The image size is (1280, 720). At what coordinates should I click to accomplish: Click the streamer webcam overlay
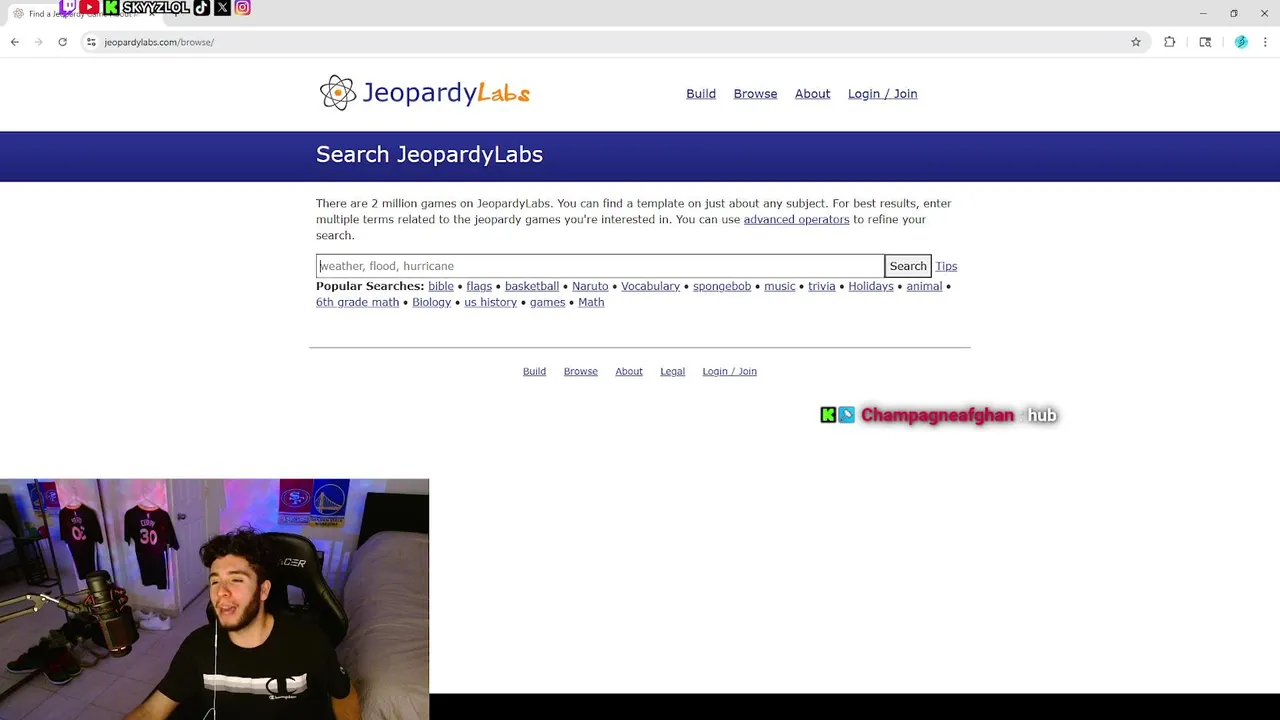pyautogui.click(x=214, y=599)
